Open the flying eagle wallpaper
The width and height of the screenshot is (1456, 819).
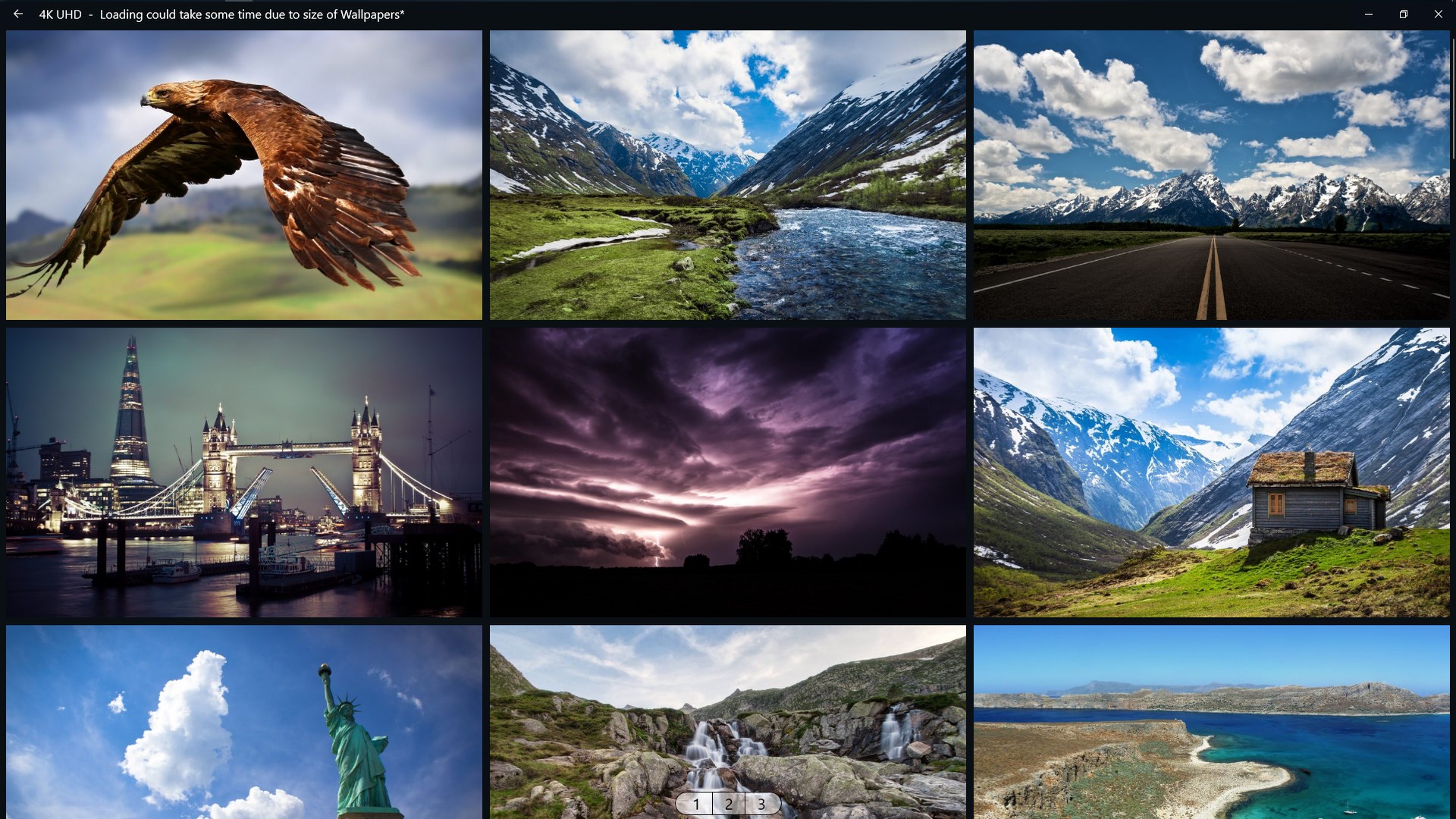tap(243, 175)
